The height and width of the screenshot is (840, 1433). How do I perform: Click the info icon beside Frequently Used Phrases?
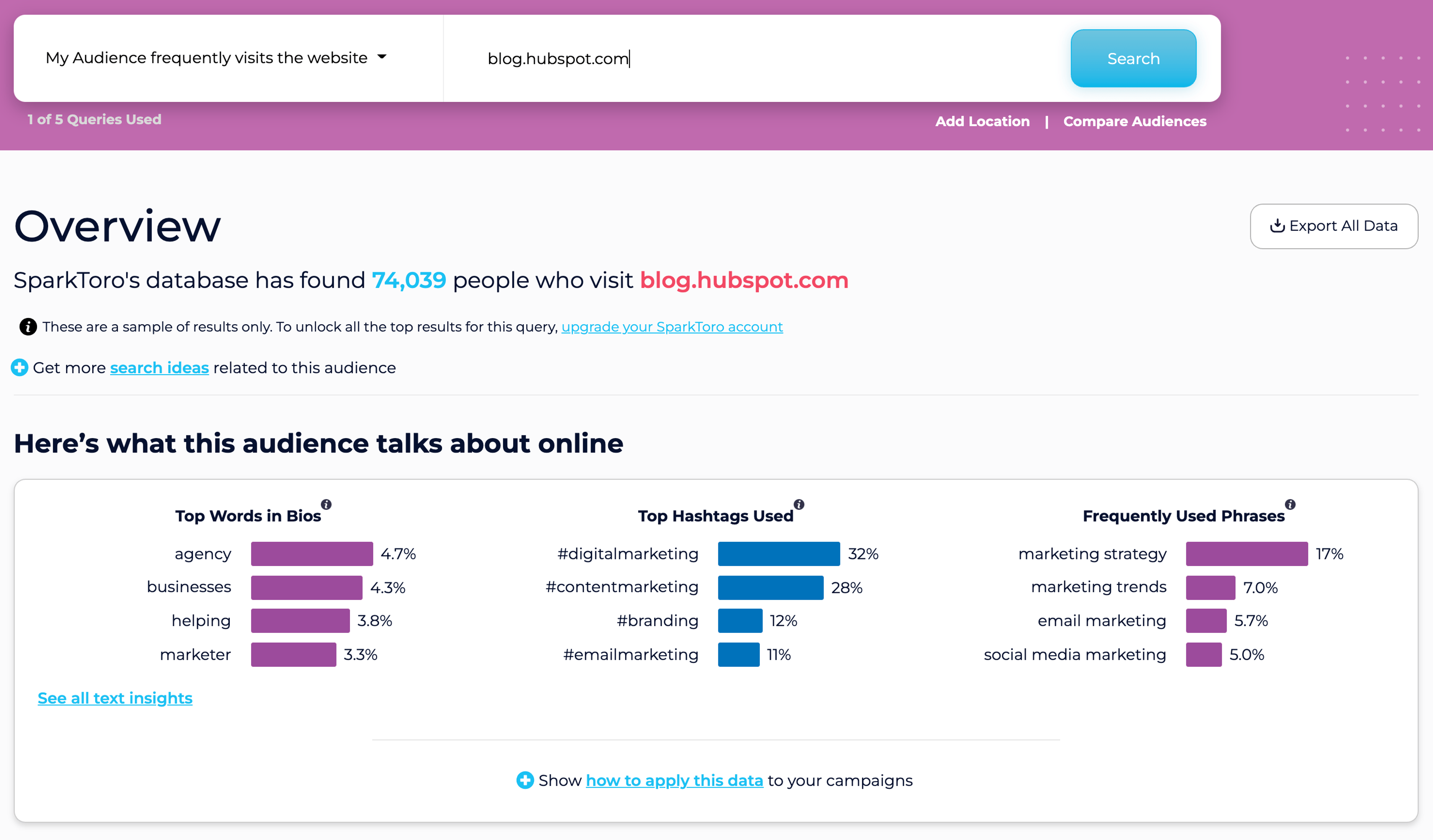click(x=1290, y=505)
